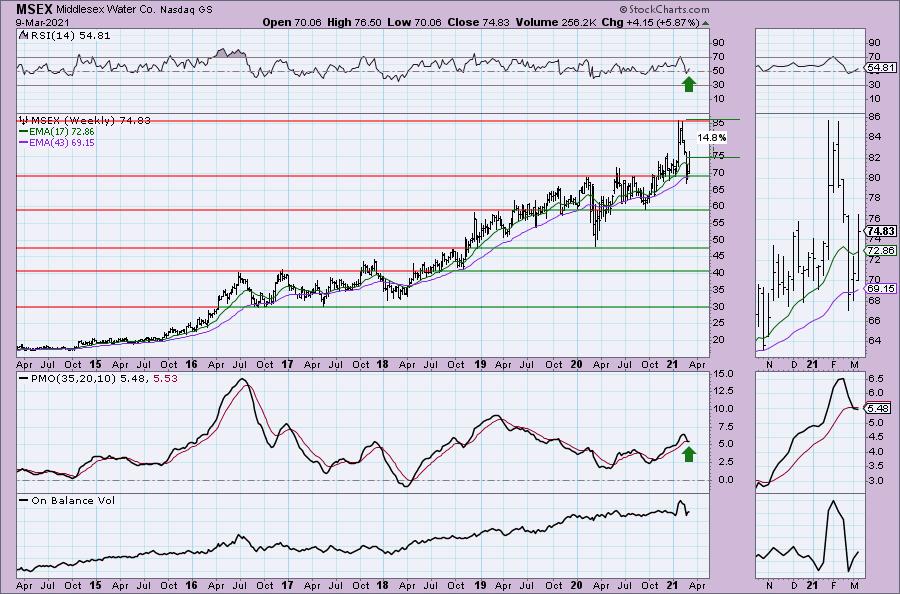900x594 pixels.
Task: Click the 5.48 PMO tag in zoom panel
Action: (879, 409)
